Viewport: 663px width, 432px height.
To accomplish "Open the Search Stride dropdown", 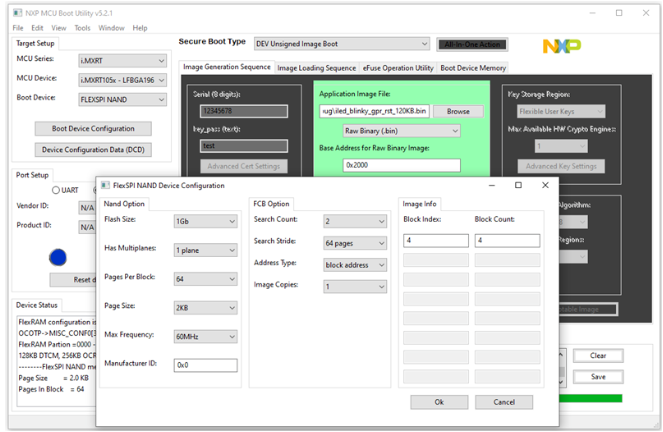I will coord(355,243).
